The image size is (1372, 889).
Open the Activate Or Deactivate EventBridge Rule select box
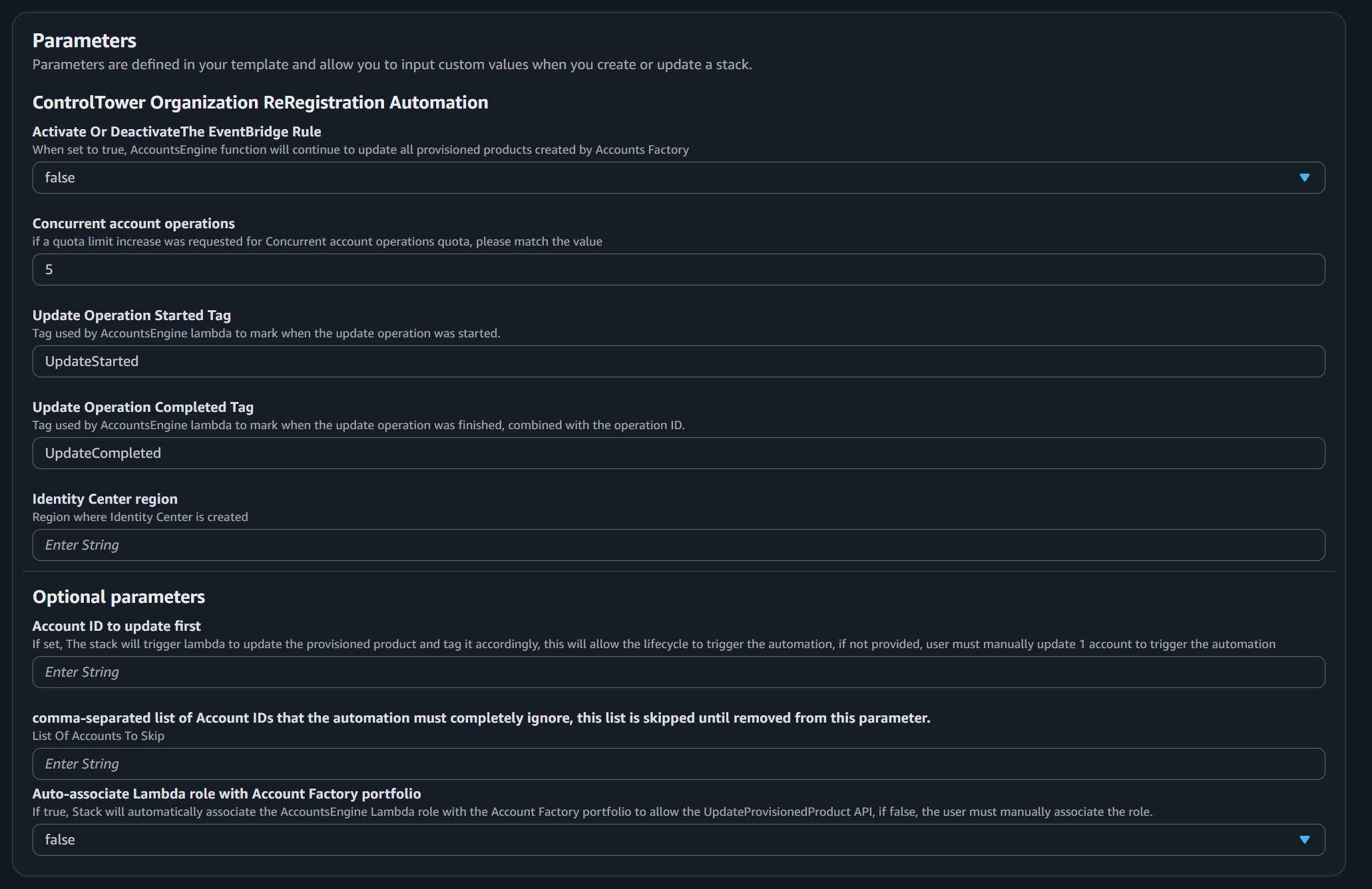[x=678, y=178]
